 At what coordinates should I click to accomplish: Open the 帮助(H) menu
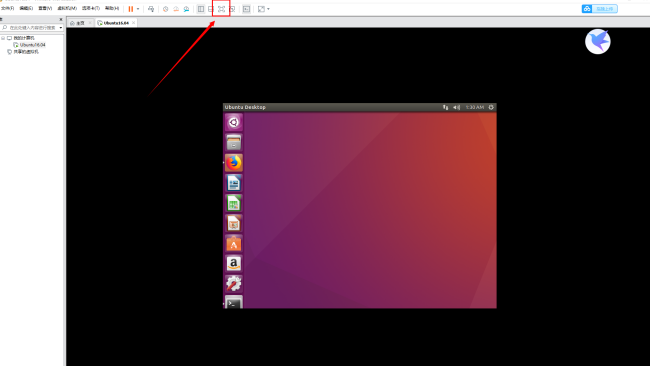coord(112,8)
